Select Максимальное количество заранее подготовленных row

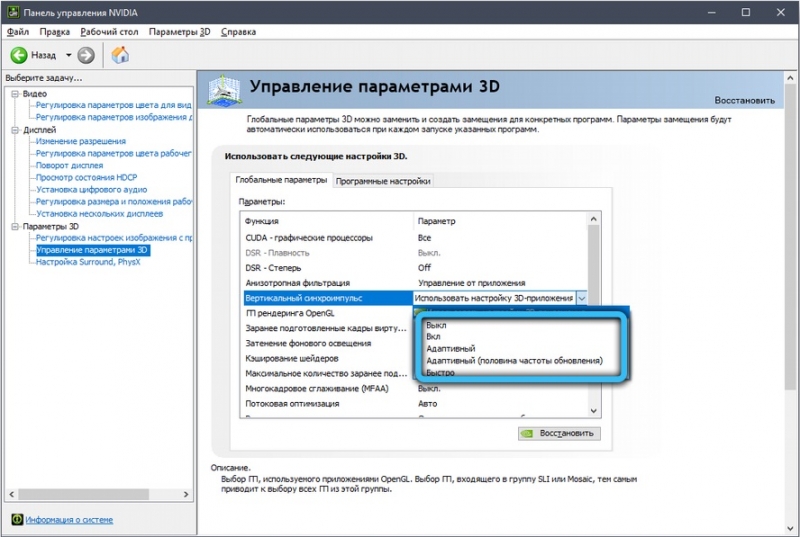pyautogui.click(x=327, y=373)
